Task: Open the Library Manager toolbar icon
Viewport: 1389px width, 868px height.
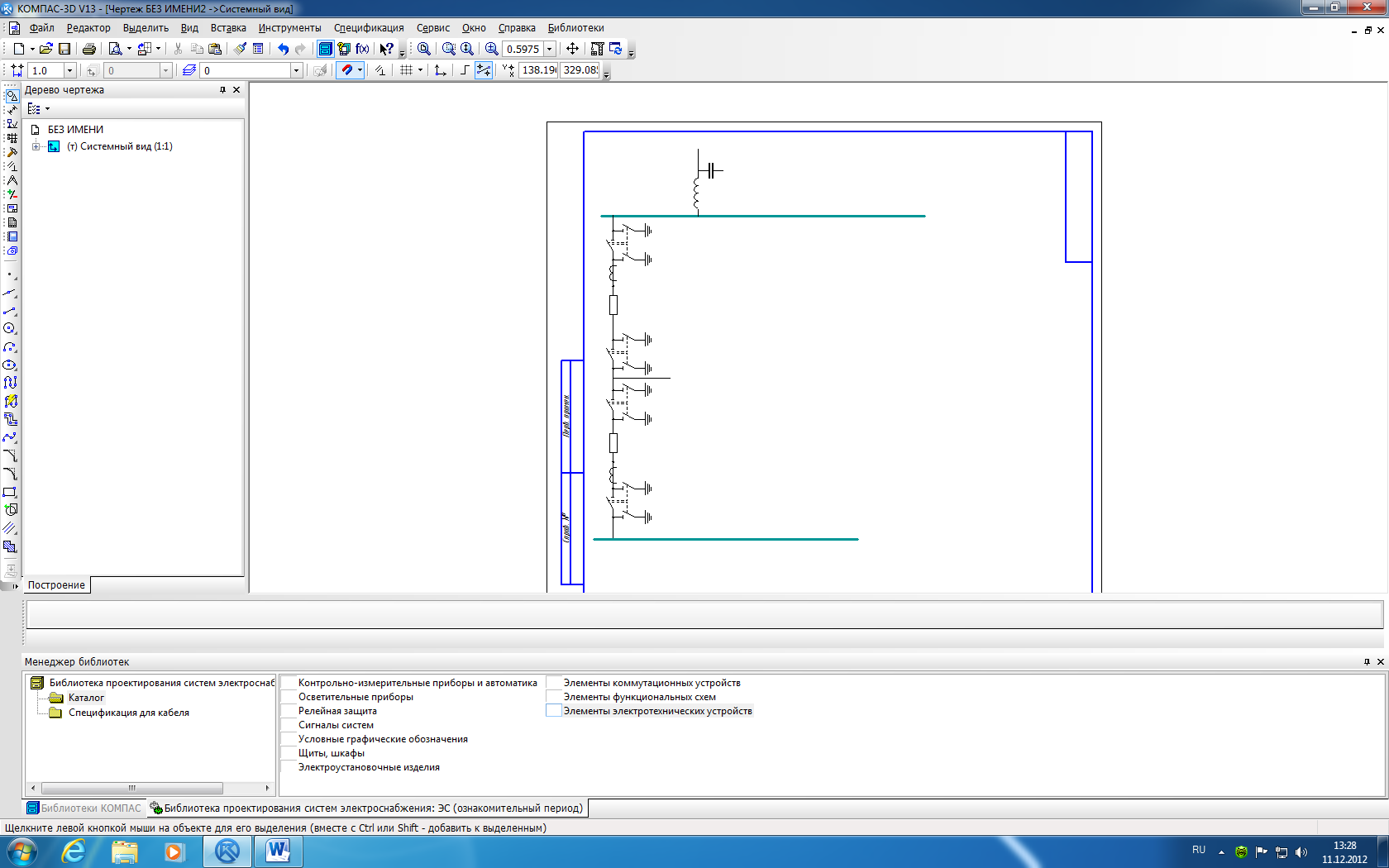Action: pos(326,49)
